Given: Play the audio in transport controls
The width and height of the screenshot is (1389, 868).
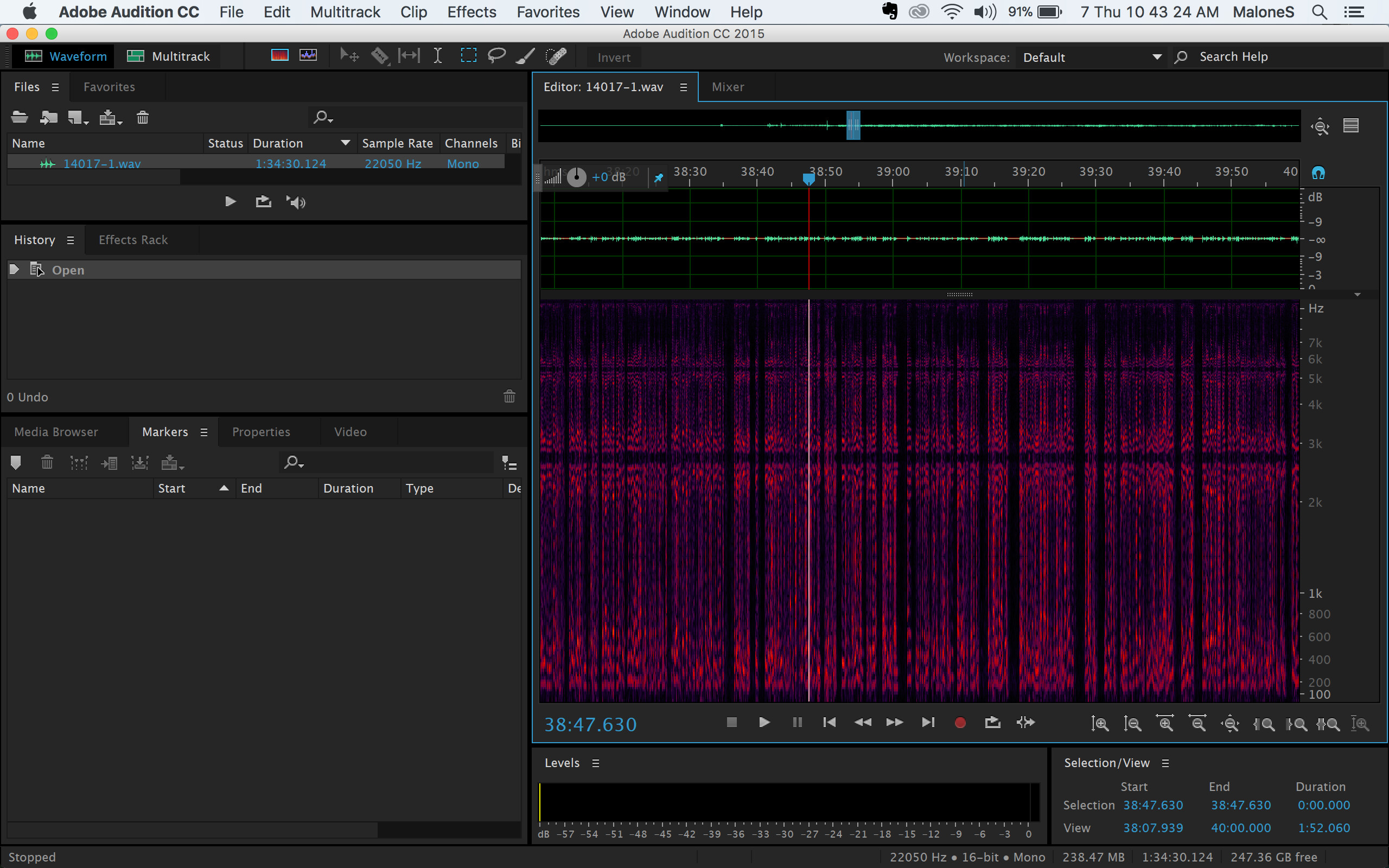Looking at the screenshot, I should pyautogui.click(x=764, y=722).
